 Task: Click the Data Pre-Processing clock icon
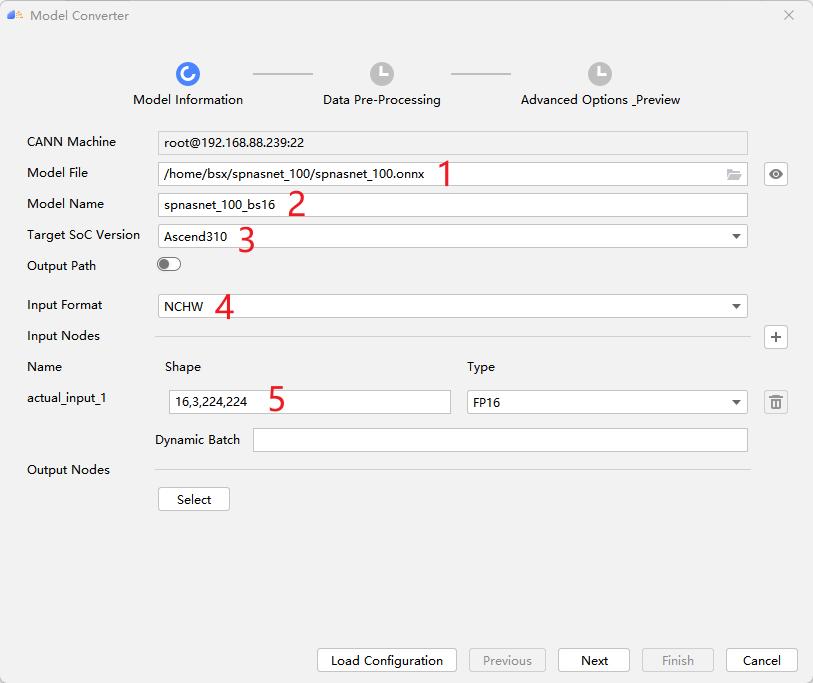380,71
